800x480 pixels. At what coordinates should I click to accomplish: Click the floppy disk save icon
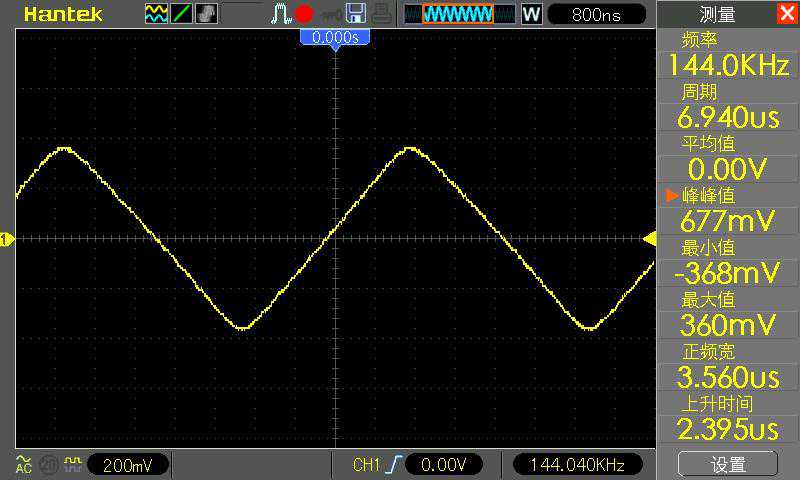click(355, 14)
